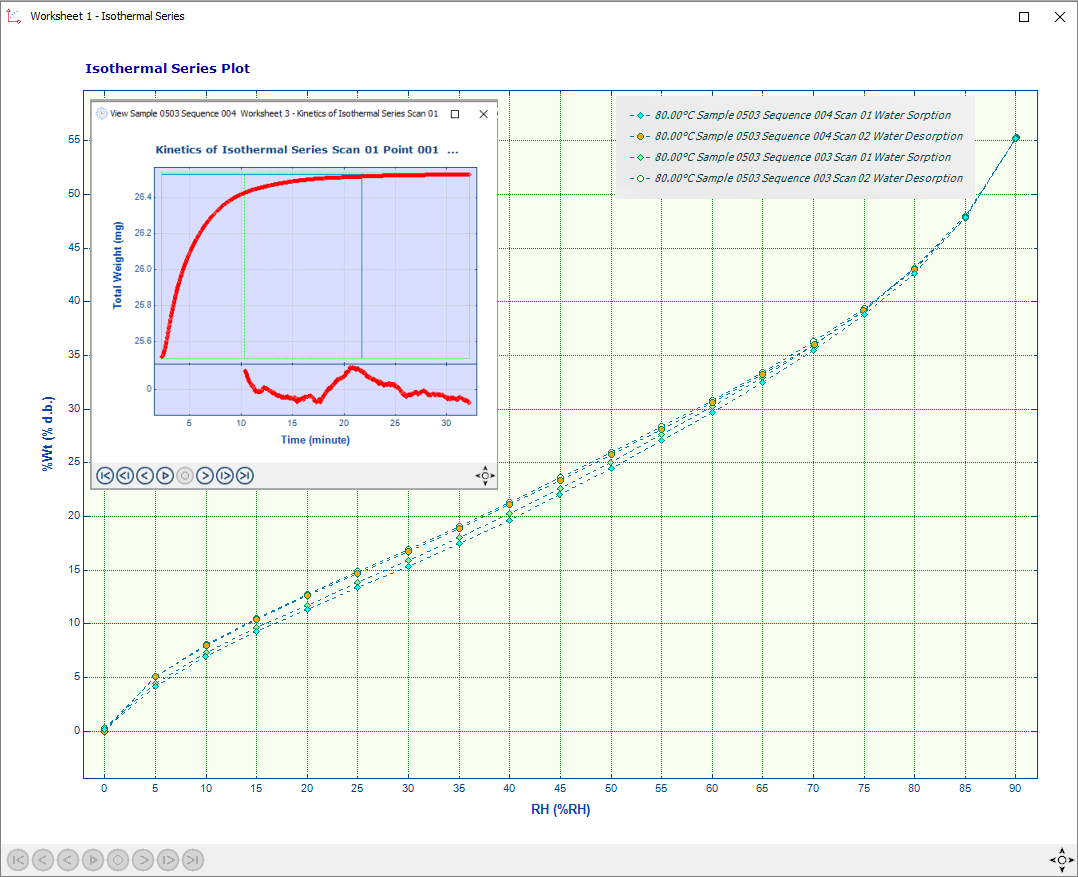Click the topmost data point at 90% RH

point(1016,139)
